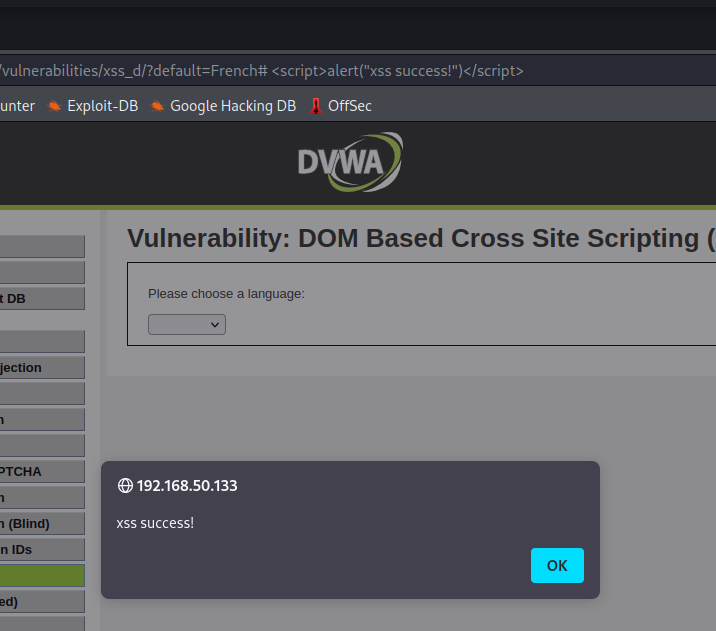Screen dimensions: 716x631
Task: Open the Exploit-DB bookmark
Action: [93, 106]
